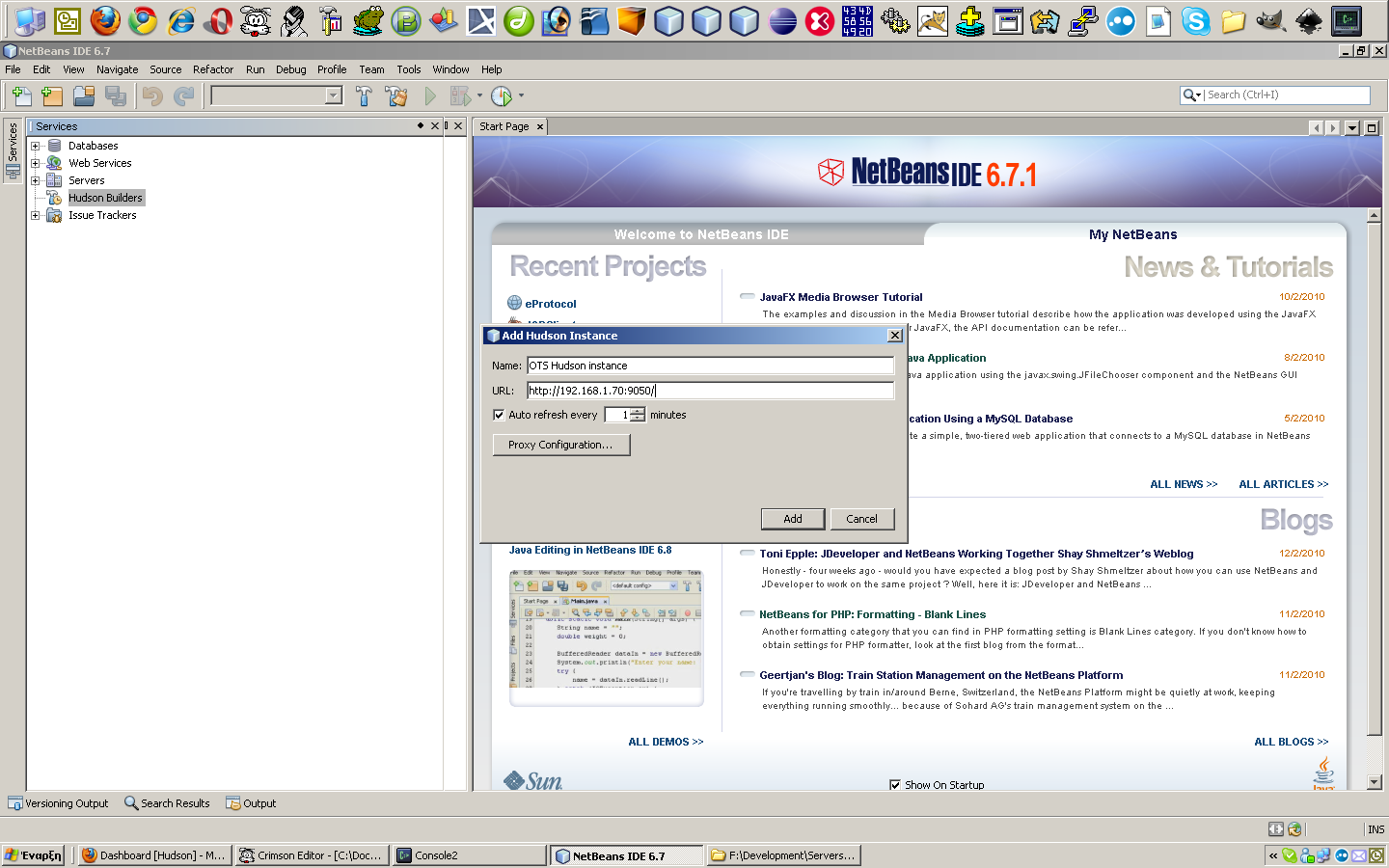The height and width of the screenshot is (868, 1389).
Task: Open the editor document list dropdown arrow
Action: (1352, 127)
